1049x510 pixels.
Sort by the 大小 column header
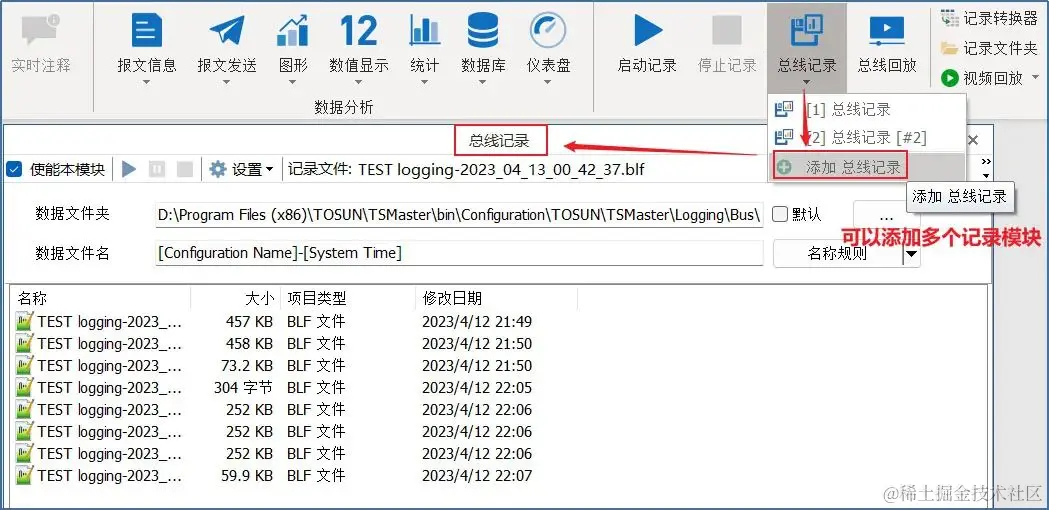pyautogui.click(x=235, y=298)
